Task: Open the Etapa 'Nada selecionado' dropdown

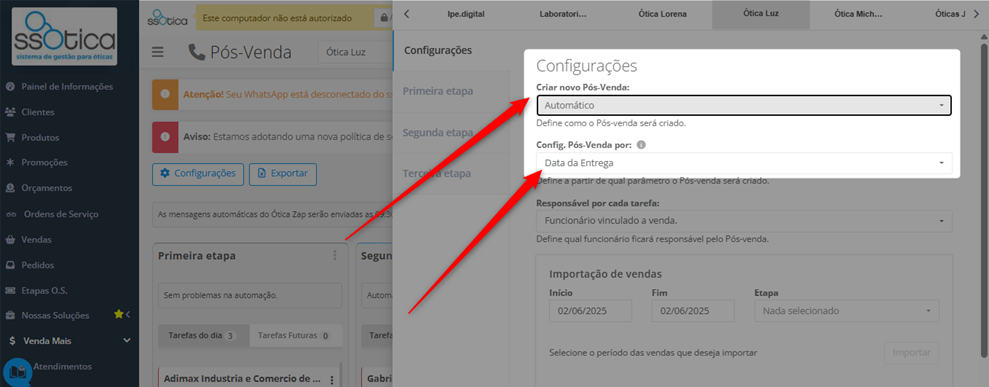Action: [846, 311]
